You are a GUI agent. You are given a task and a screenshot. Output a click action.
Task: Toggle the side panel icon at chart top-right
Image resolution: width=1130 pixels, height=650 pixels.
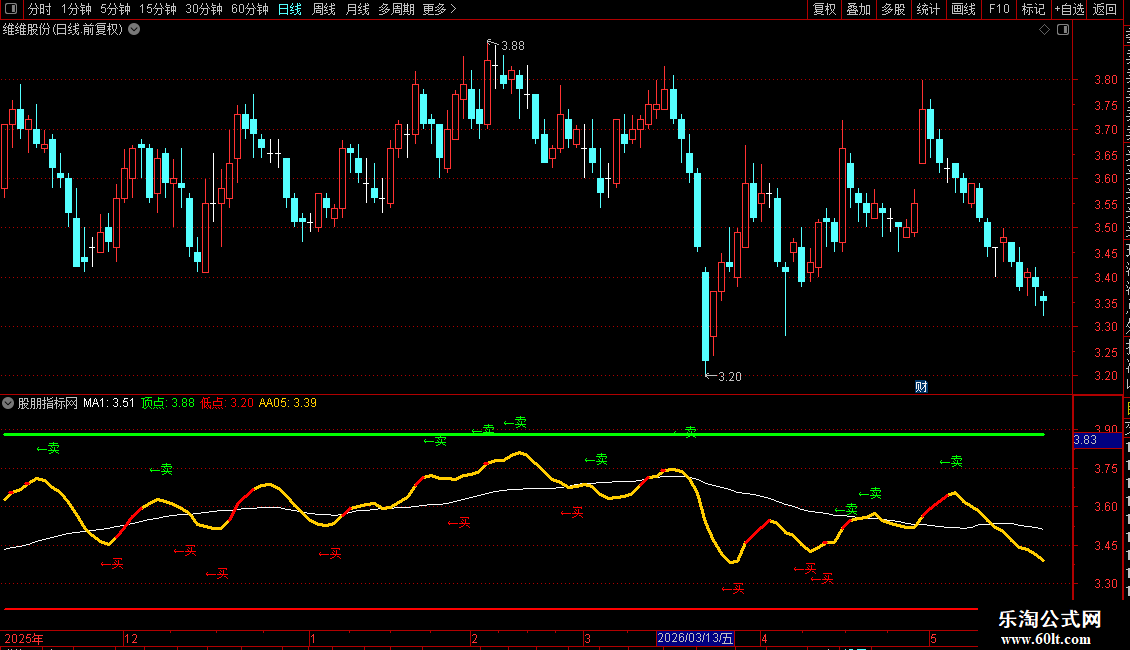coord(1063,30)
